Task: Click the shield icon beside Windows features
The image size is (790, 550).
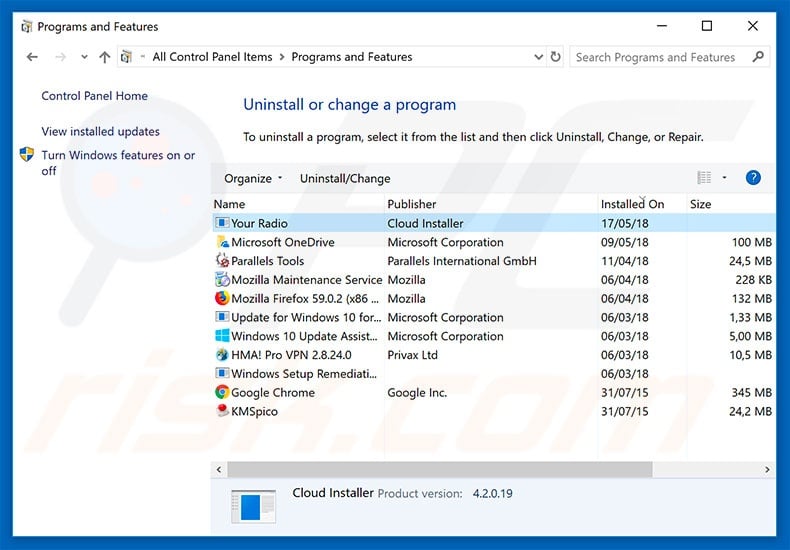Action: (x=27, y=154)
